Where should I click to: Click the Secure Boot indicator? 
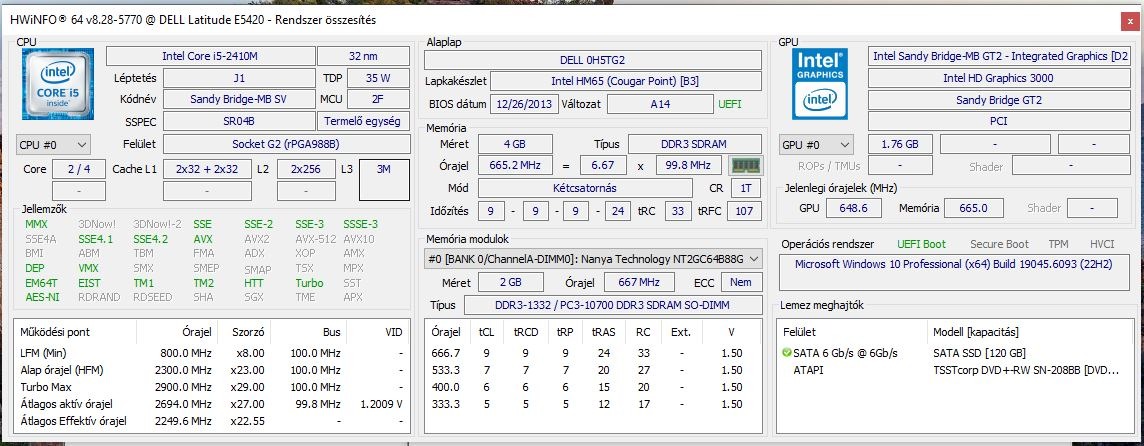(x=999, y=244)
